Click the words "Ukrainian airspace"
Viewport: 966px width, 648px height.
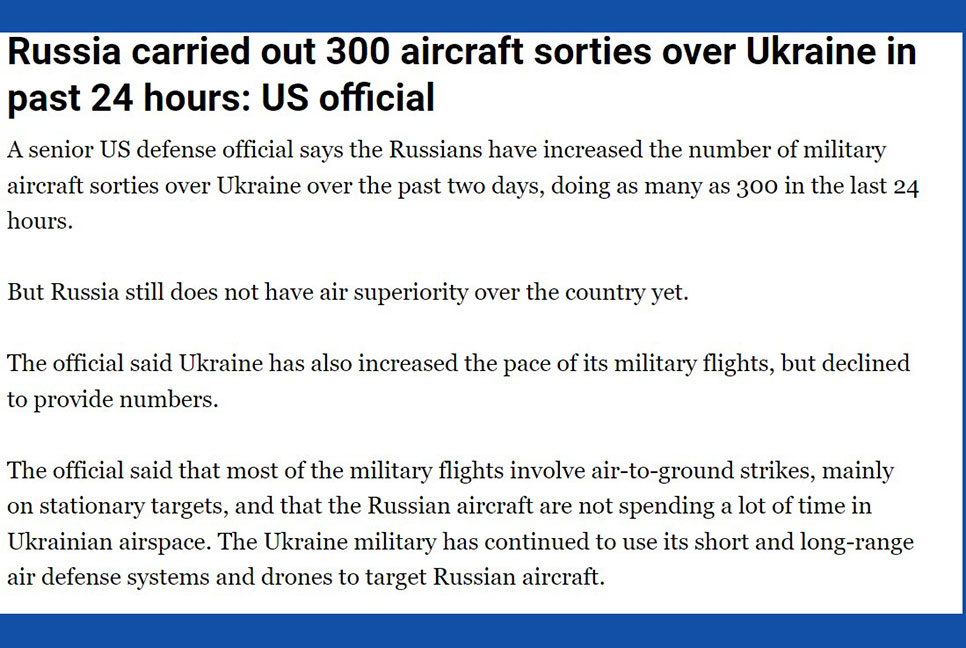tap(109, 542)
